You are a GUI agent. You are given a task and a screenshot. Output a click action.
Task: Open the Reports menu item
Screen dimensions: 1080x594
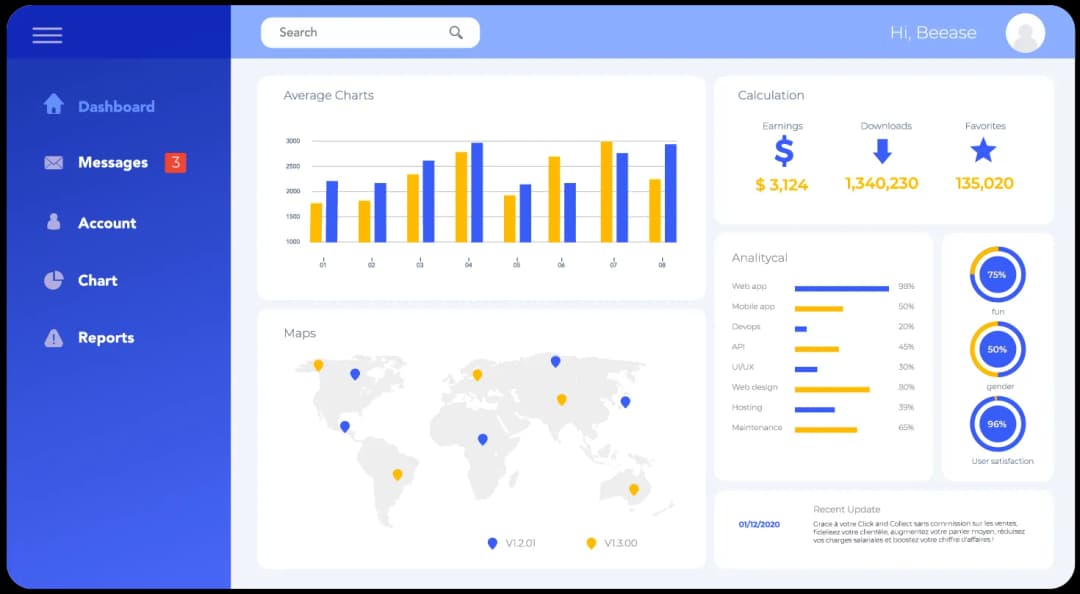click(x=106, y=338)
